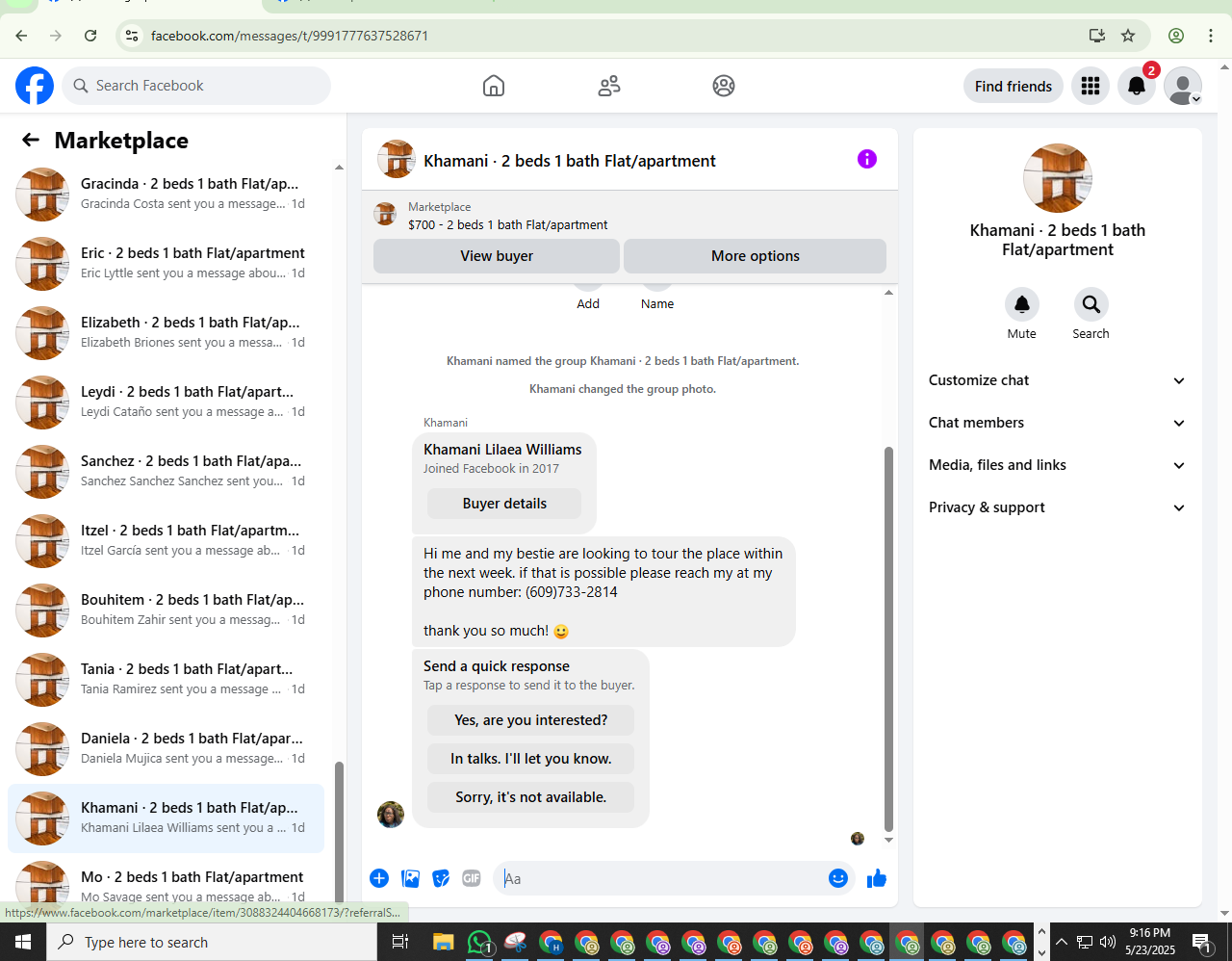The height and width of the screenshot is (961, 1232).
Task: Bookmark page with the star icon
Action: [1128, 36]
